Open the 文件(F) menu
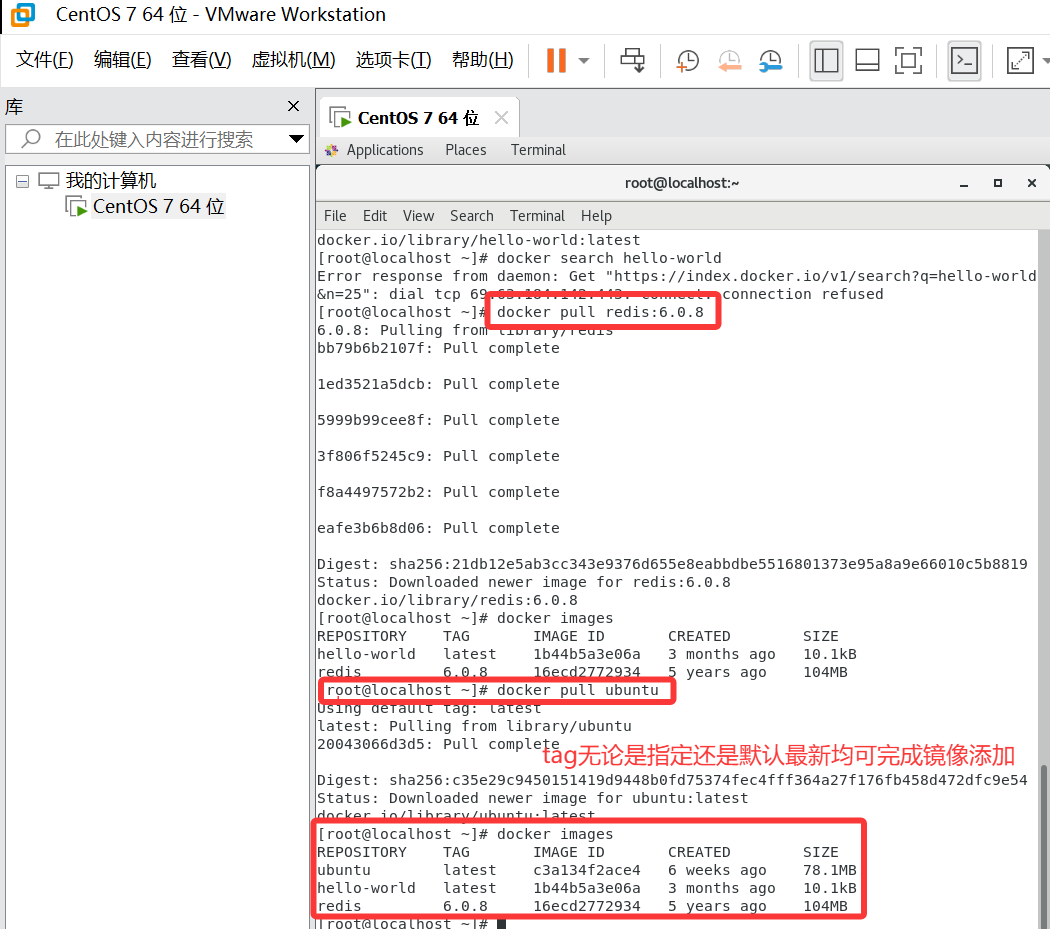Viewport: 1050px width, 929px height. [44, 60]
